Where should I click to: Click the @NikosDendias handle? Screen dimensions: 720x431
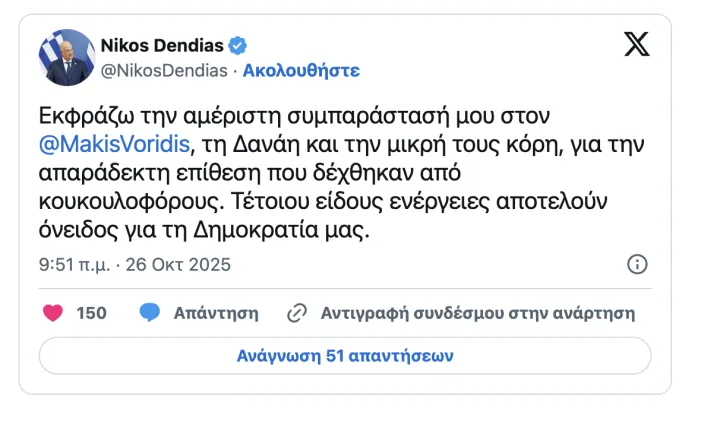pos(164,71)
